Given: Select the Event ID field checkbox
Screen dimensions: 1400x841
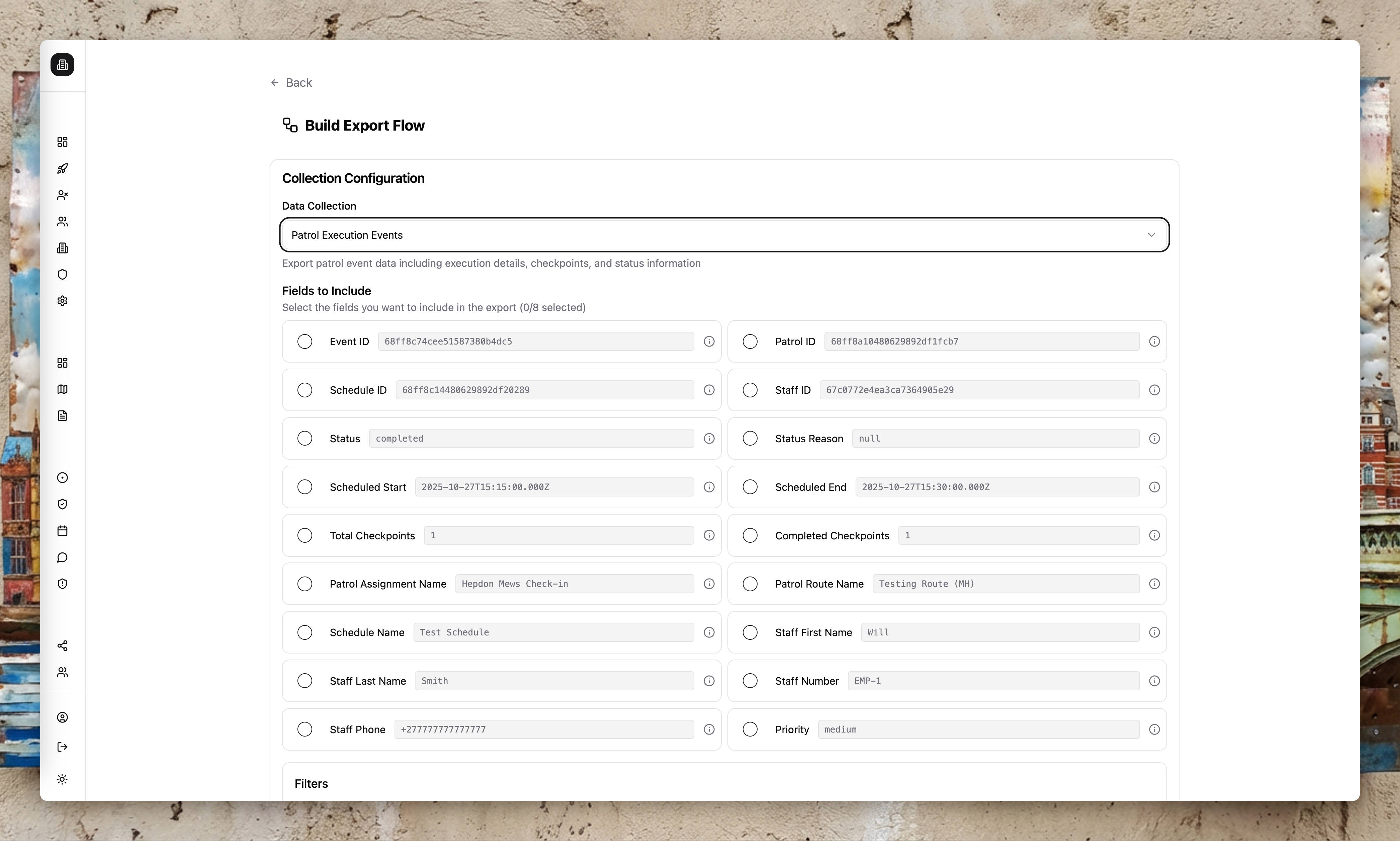Looking at the screenshot, I should 305,341.
